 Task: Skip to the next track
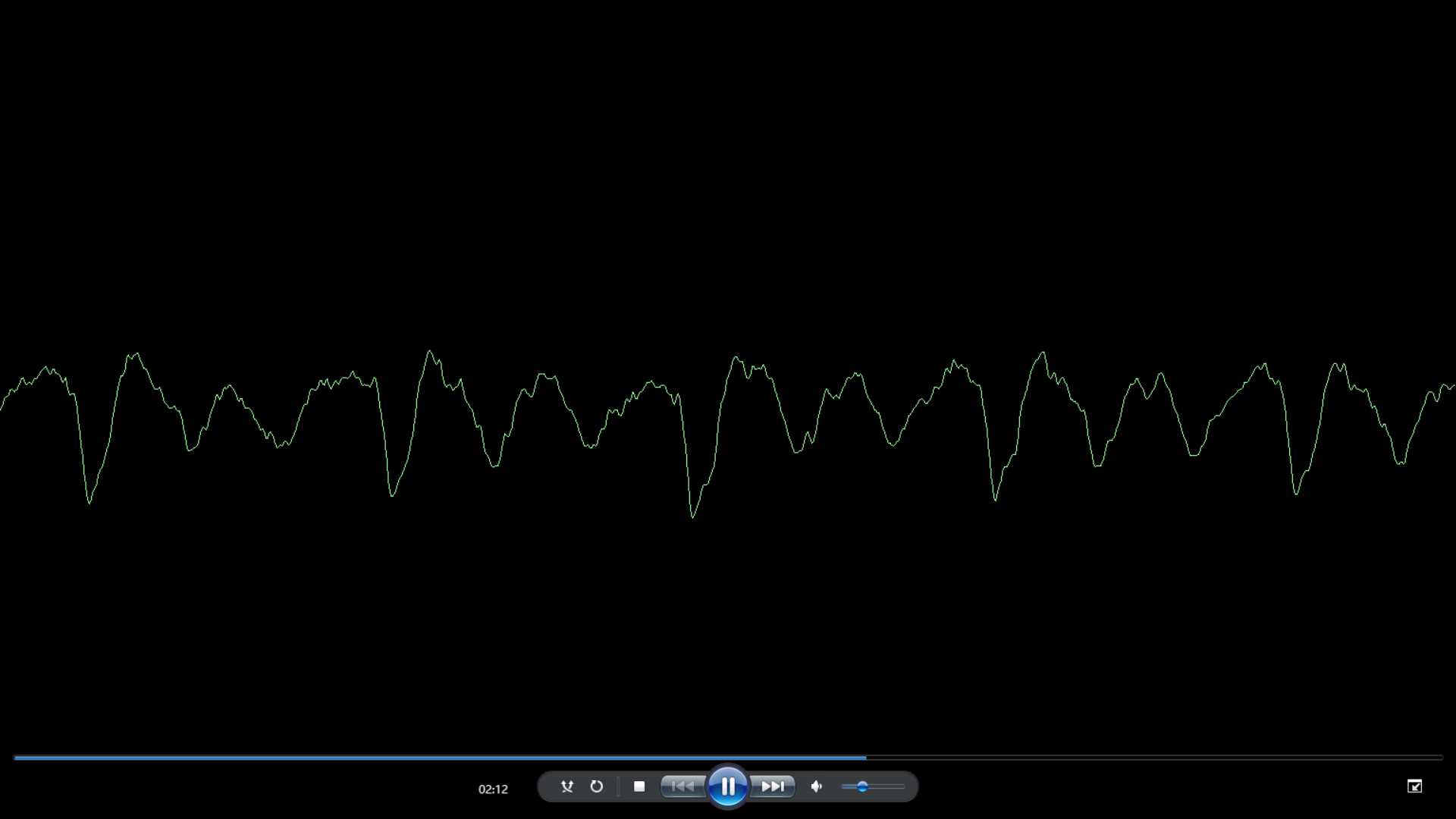tap(772, 786)
